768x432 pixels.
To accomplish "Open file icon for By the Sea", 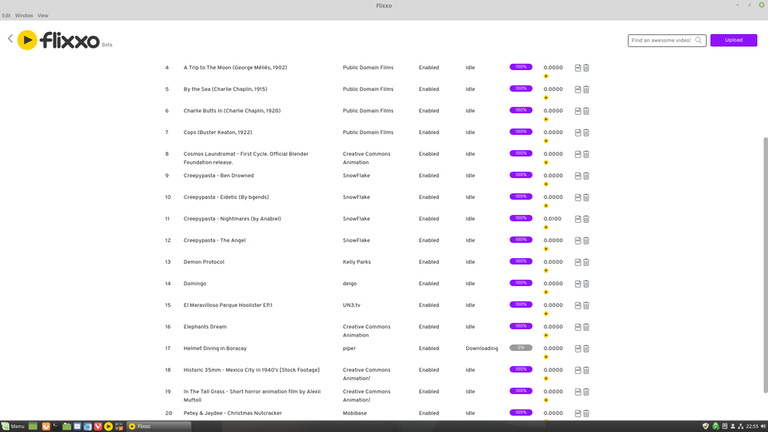I will pos(578,90).
